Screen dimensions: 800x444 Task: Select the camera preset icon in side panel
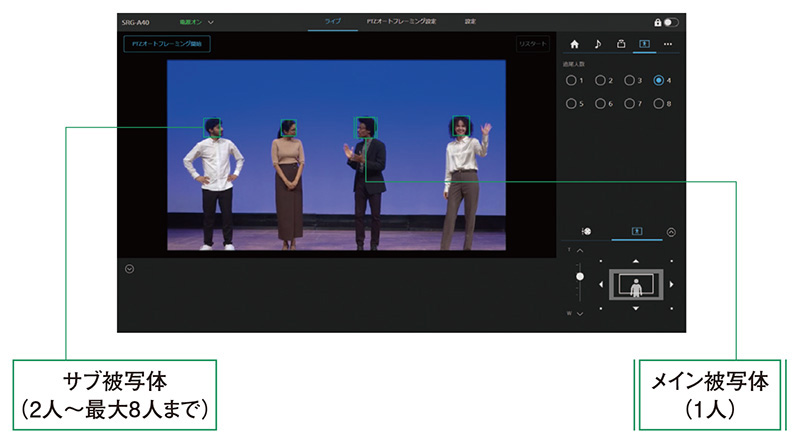point(620,44)
